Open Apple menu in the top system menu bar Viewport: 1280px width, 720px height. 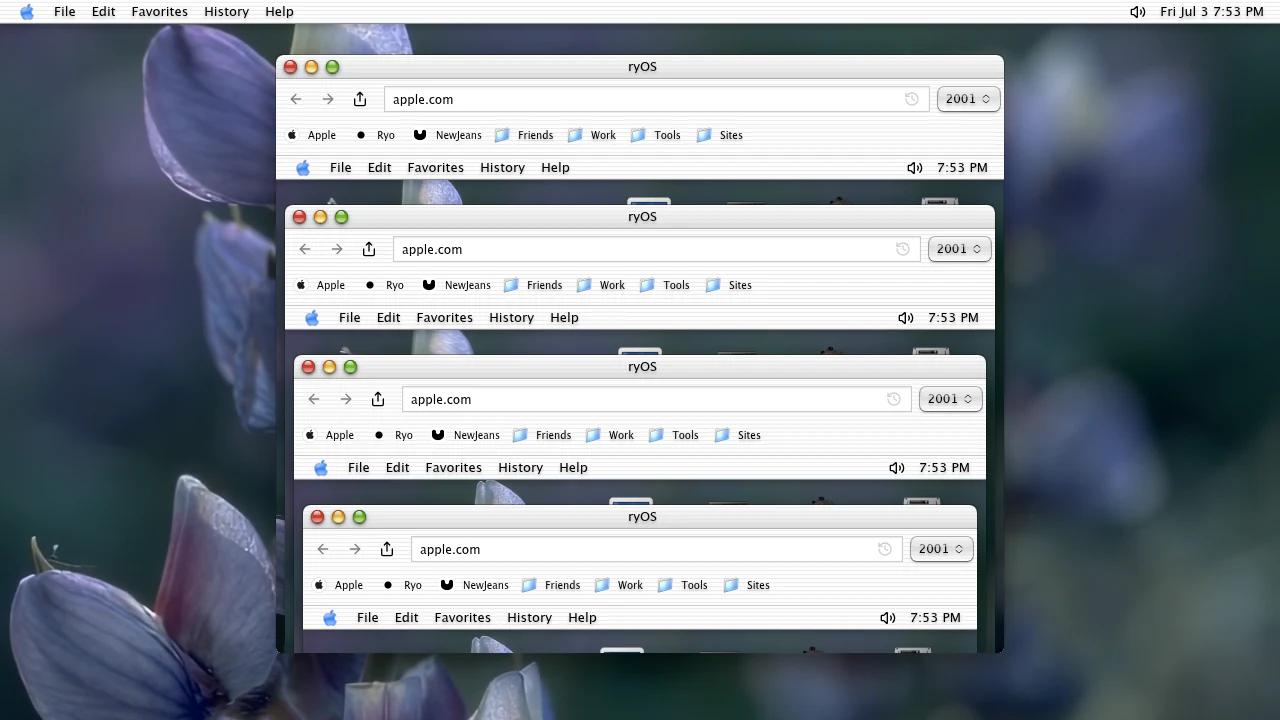27,12
